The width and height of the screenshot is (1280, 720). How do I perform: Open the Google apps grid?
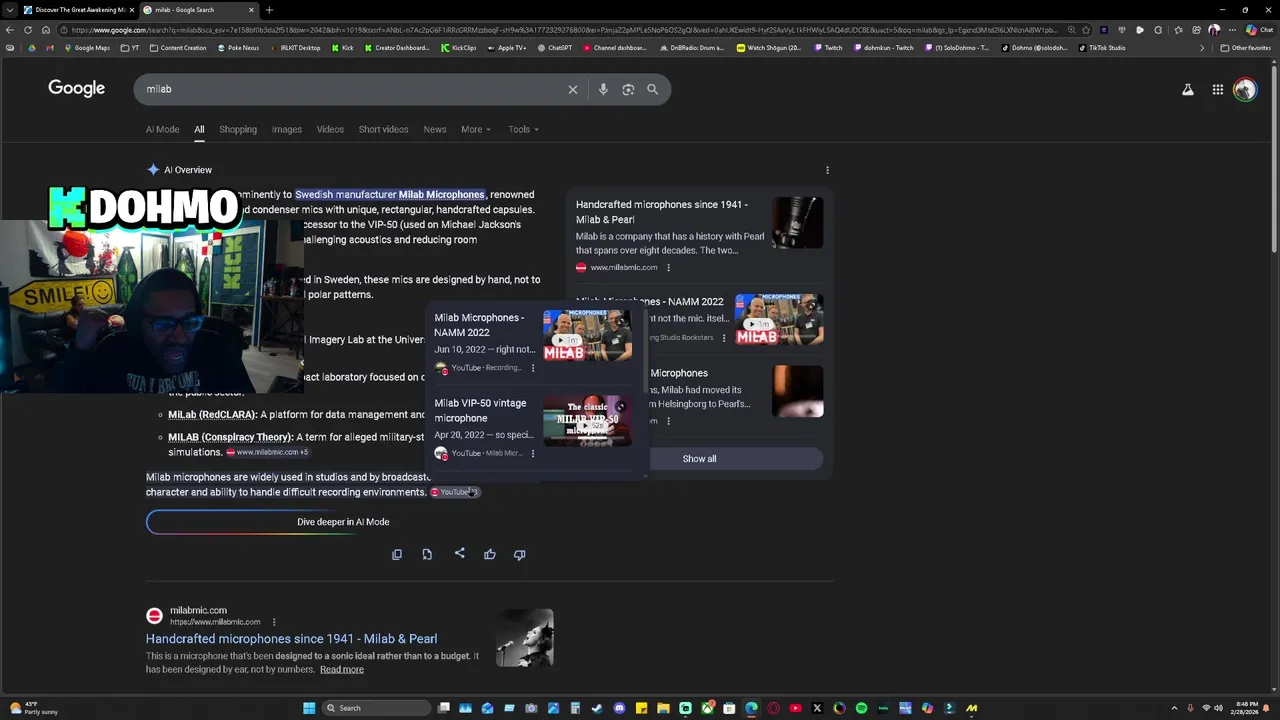point(1218,89)
